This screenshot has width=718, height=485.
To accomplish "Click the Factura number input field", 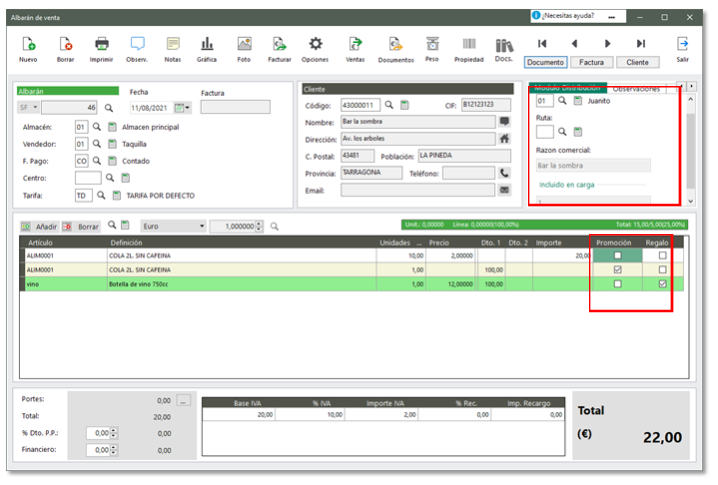I will (x=235, y=107).
